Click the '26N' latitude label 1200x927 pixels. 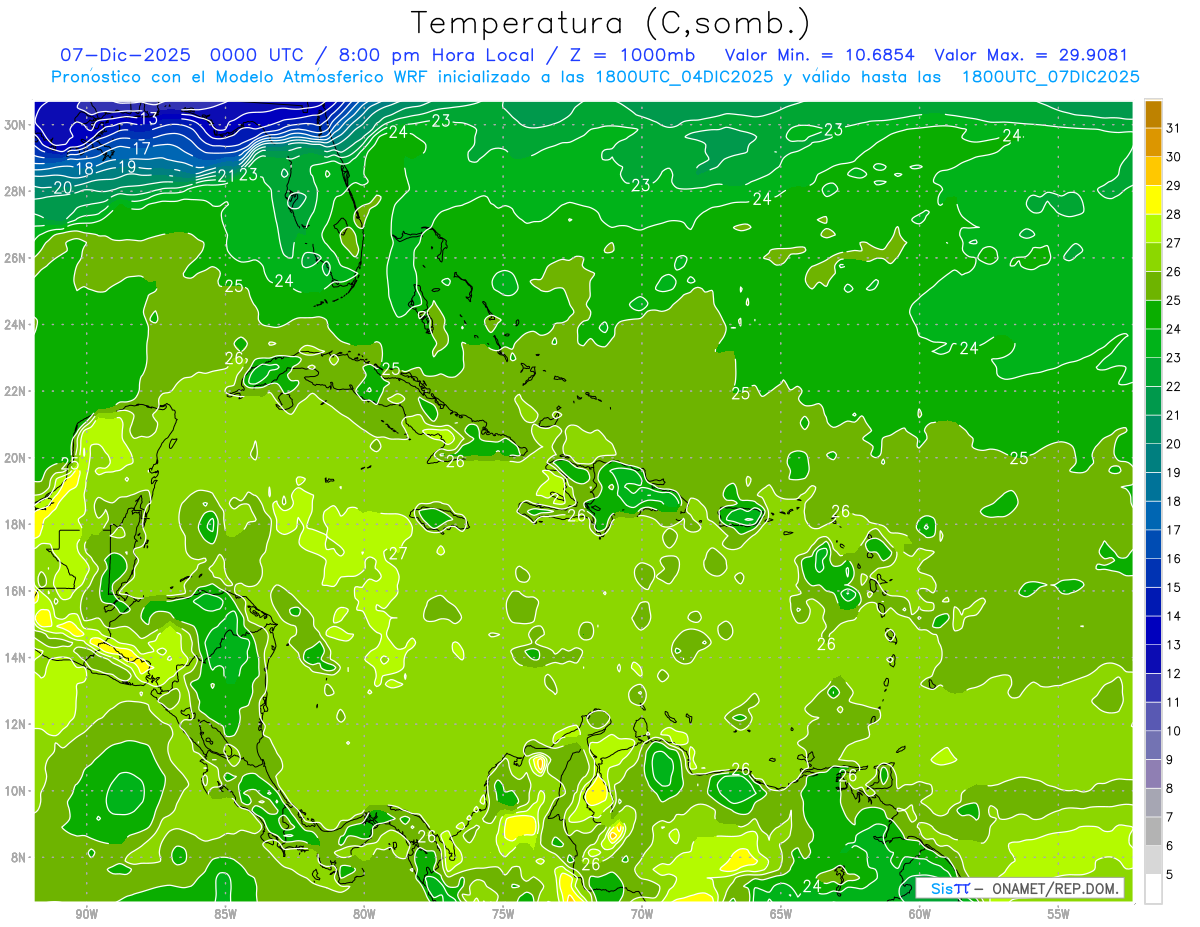17,258
